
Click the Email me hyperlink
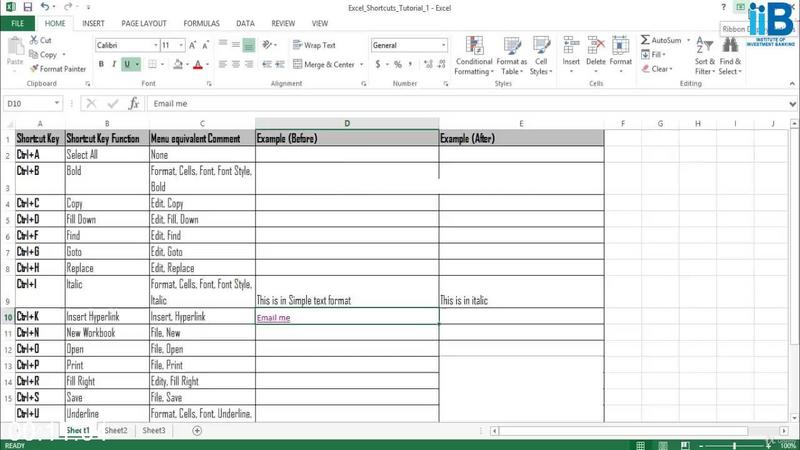273,318
